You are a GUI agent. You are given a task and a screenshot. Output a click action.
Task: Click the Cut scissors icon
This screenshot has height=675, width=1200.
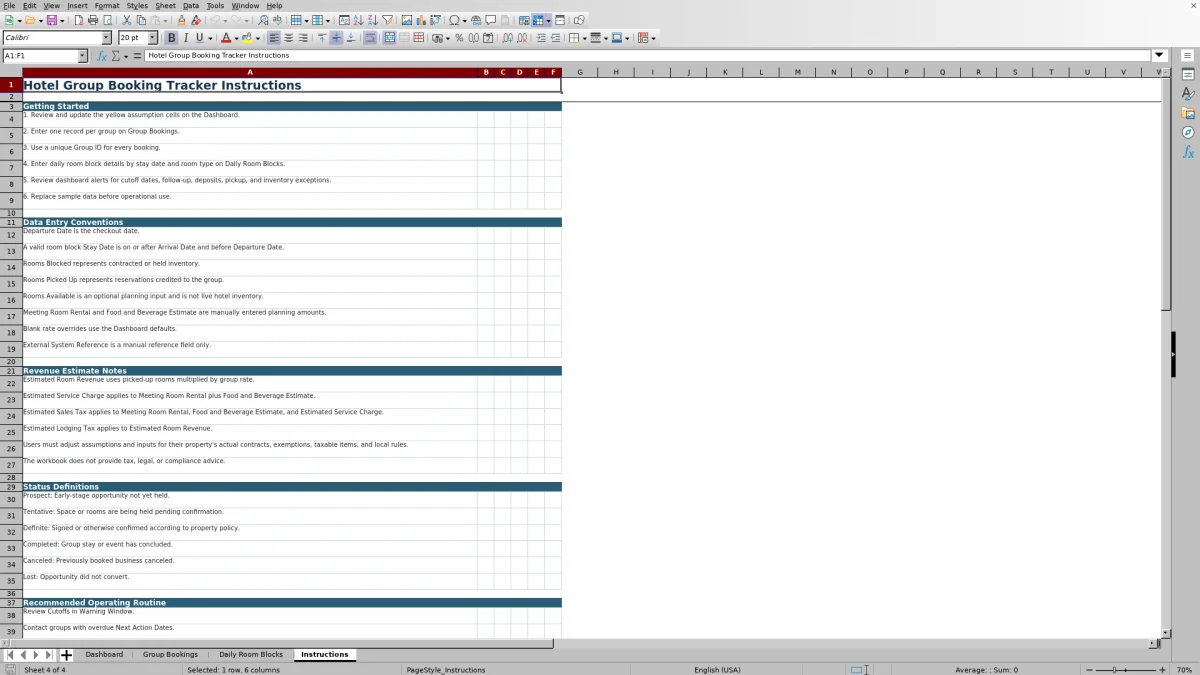pyautogui.click(x=127, y=20)
